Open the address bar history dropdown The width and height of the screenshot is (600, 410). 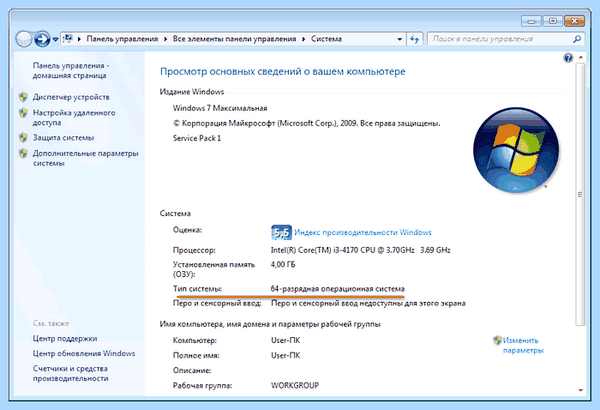coord(399,39)
